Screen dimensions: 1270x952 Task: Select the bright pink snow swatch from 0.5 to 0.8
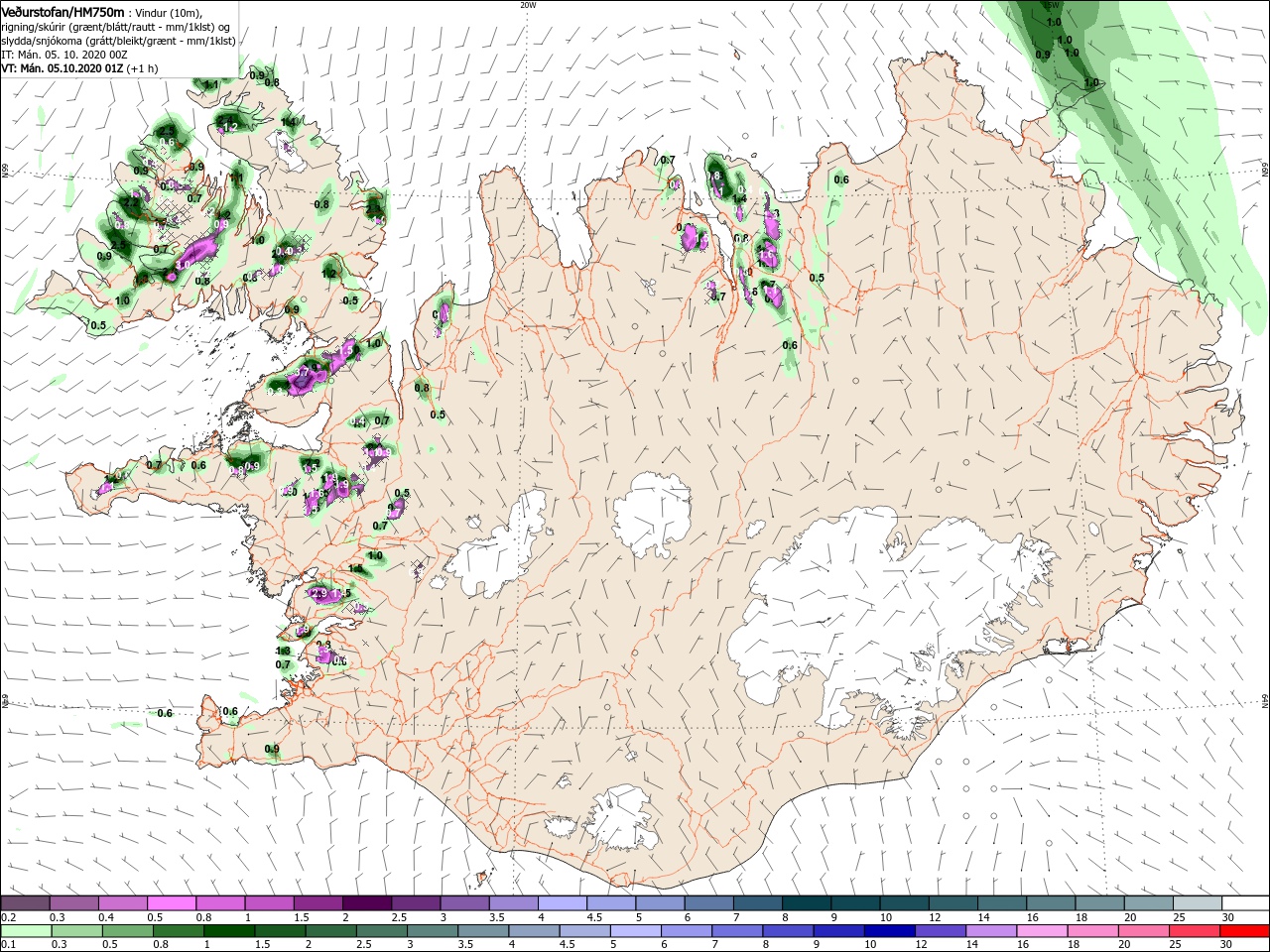pyautogui.click(x=171, y=903)
